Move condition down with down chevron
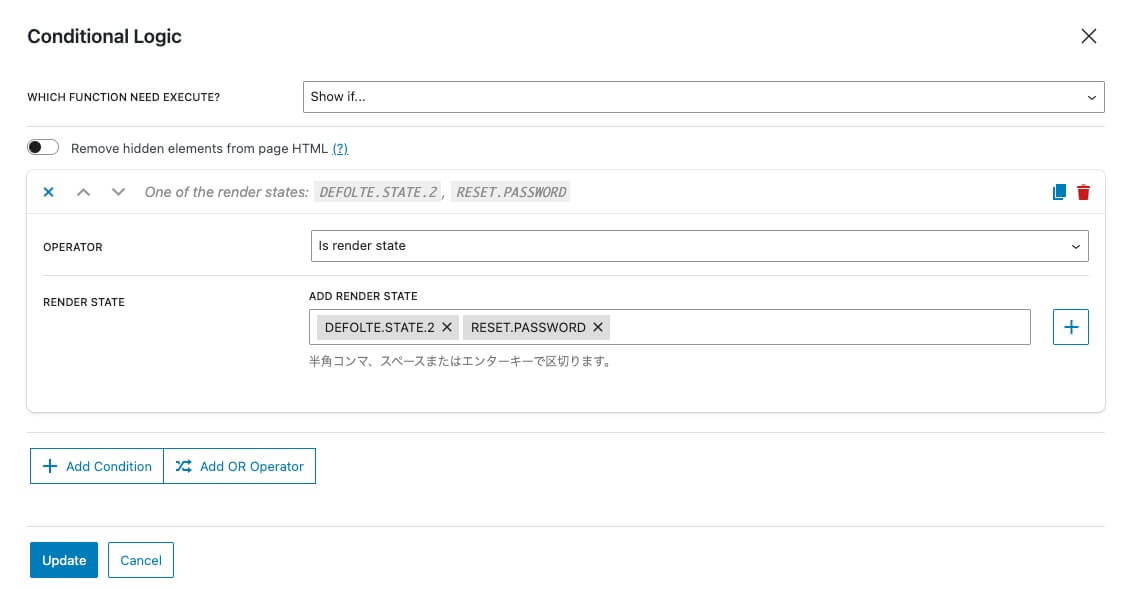The height and width of the screenshot is (590, 1130). 118,192
